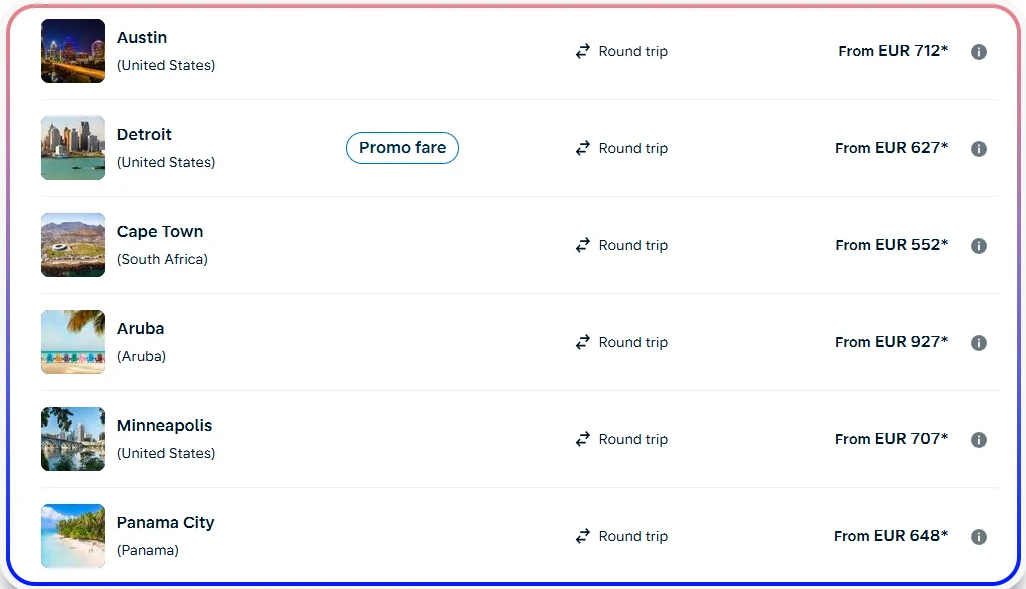The image size is (1026, 589).
Task: Select the Promo fare badge on Detroit row
Action: [402, 147]
